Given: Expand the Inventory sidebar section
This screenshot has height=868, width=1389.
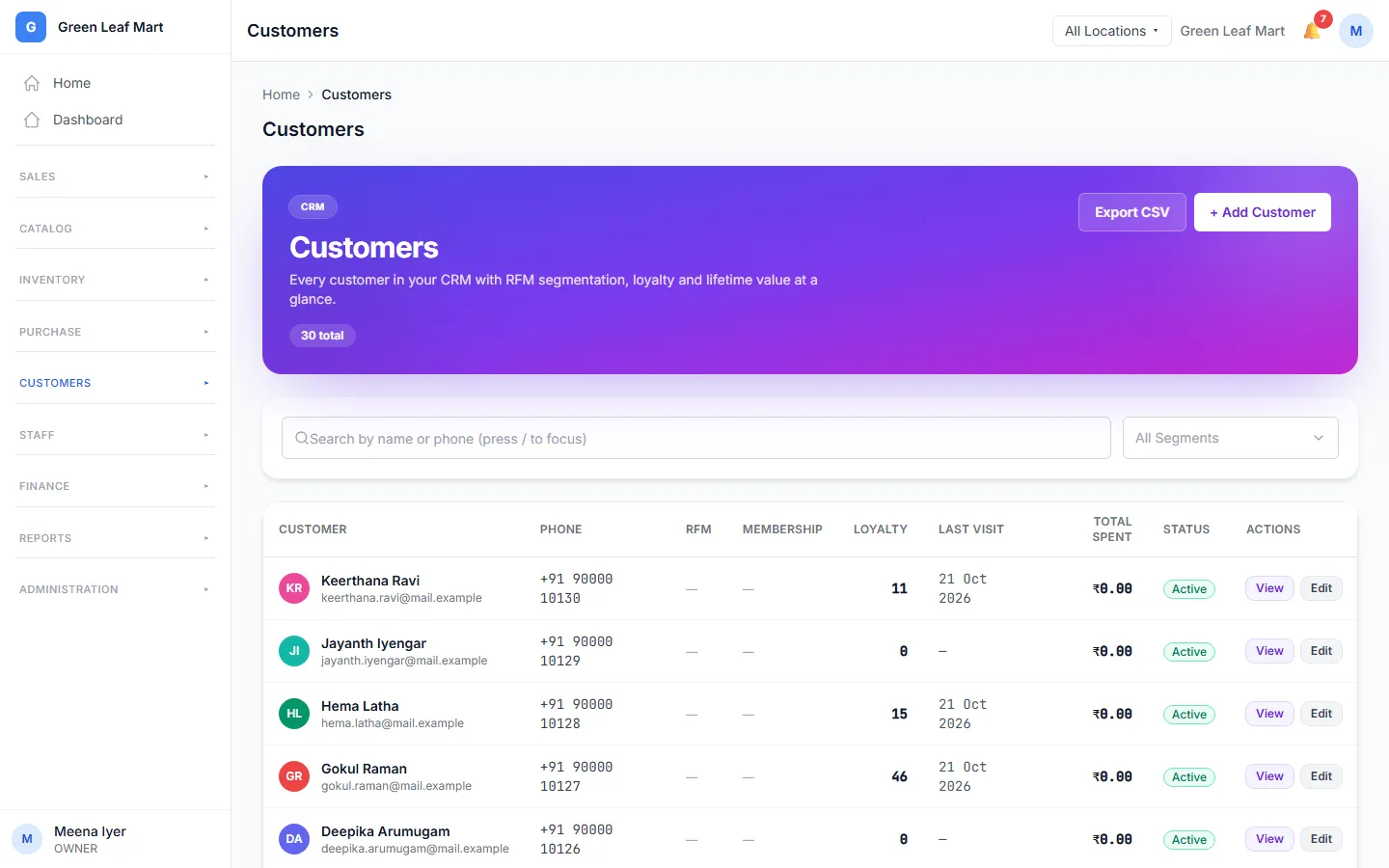Looking at the screenshot, I should tap(115, 280).
